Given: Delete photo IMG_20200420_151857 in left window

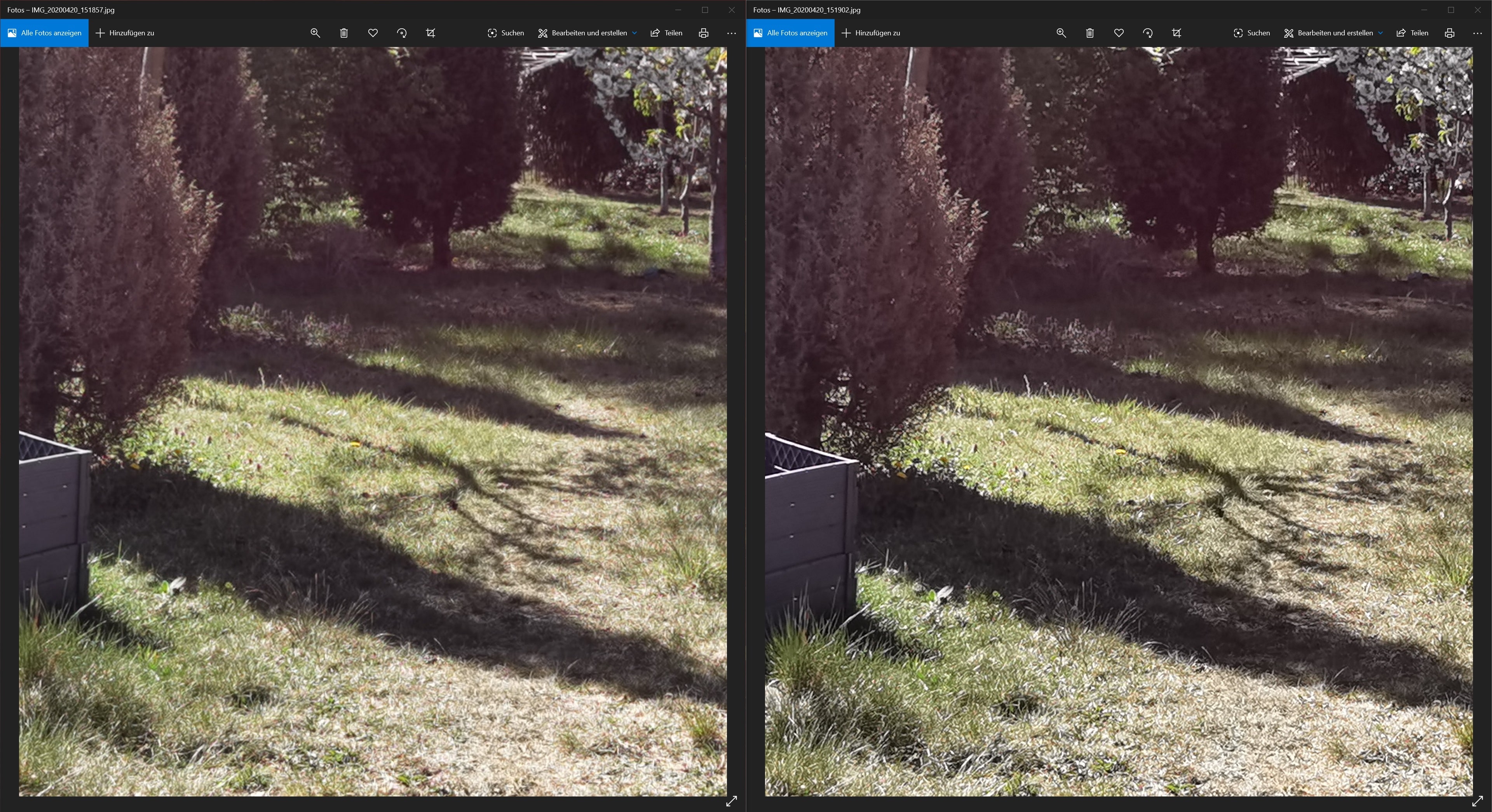Looking at the screenshot, I should 344,33.
